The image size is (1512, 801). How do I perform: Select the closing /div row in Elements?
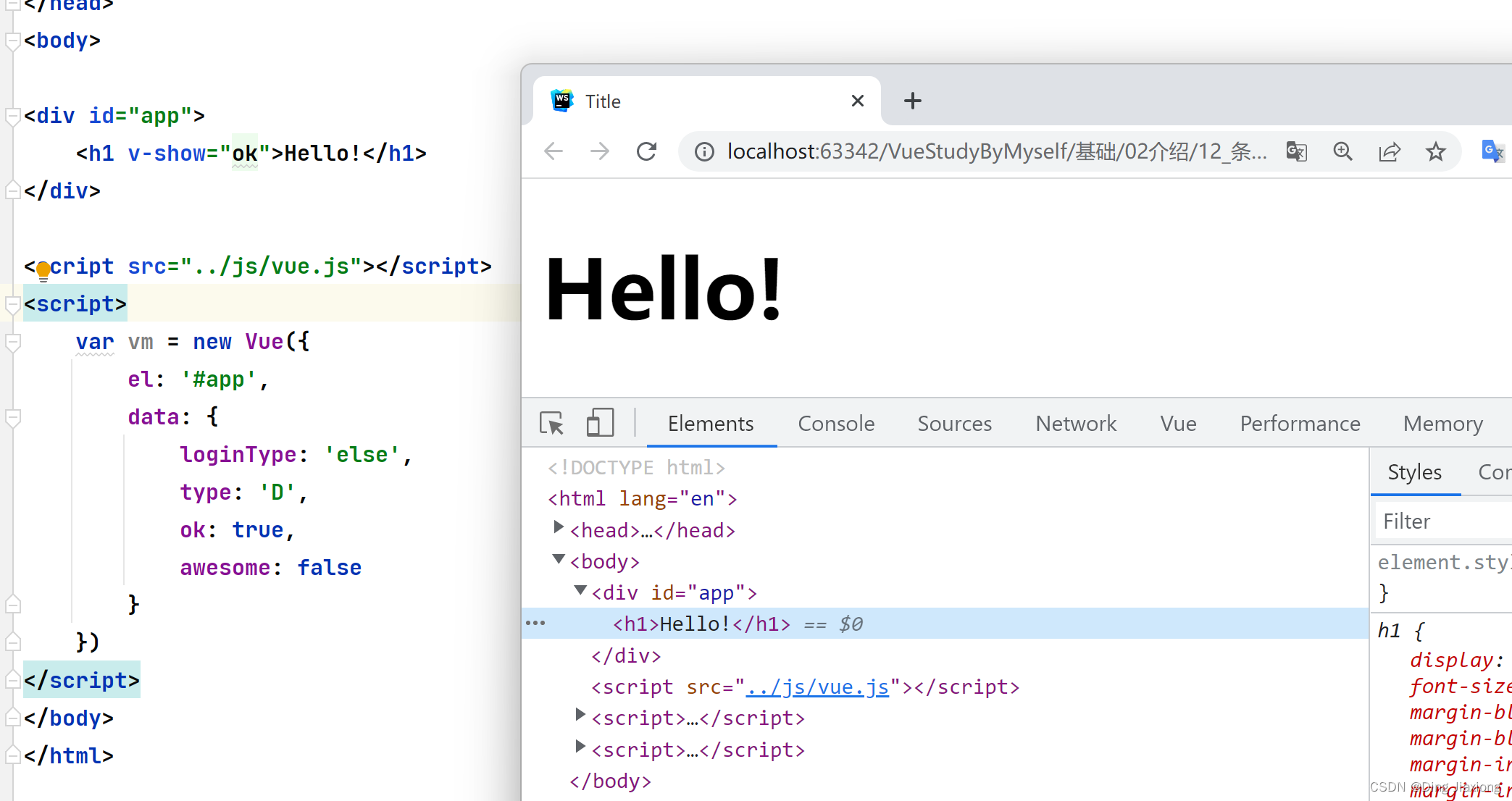click(626, 655)
